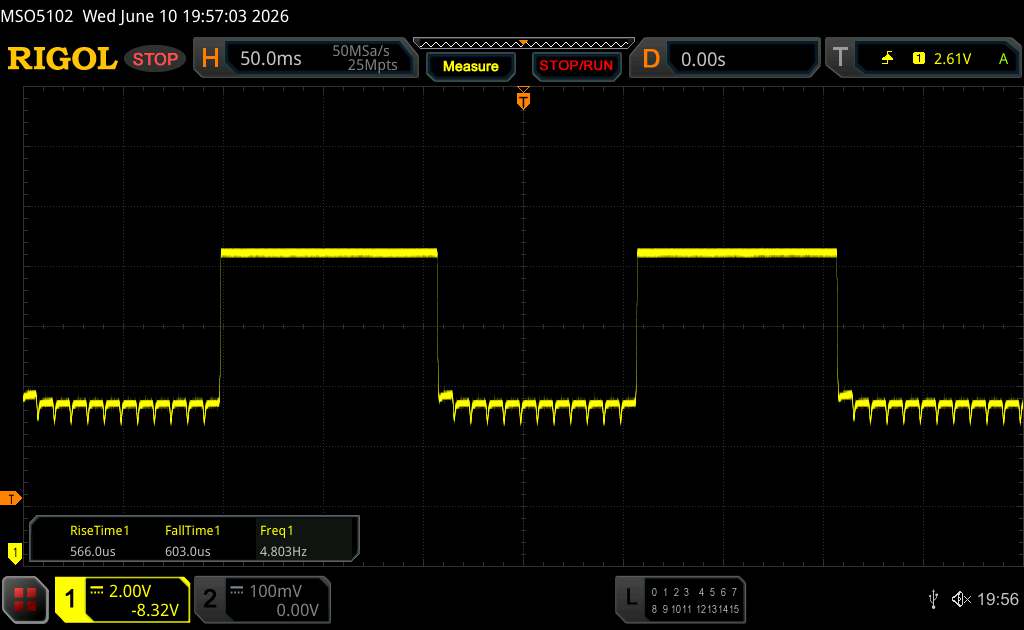1024x630 pixels.
Task: Open the Measure menu
Action: point(470,66)
